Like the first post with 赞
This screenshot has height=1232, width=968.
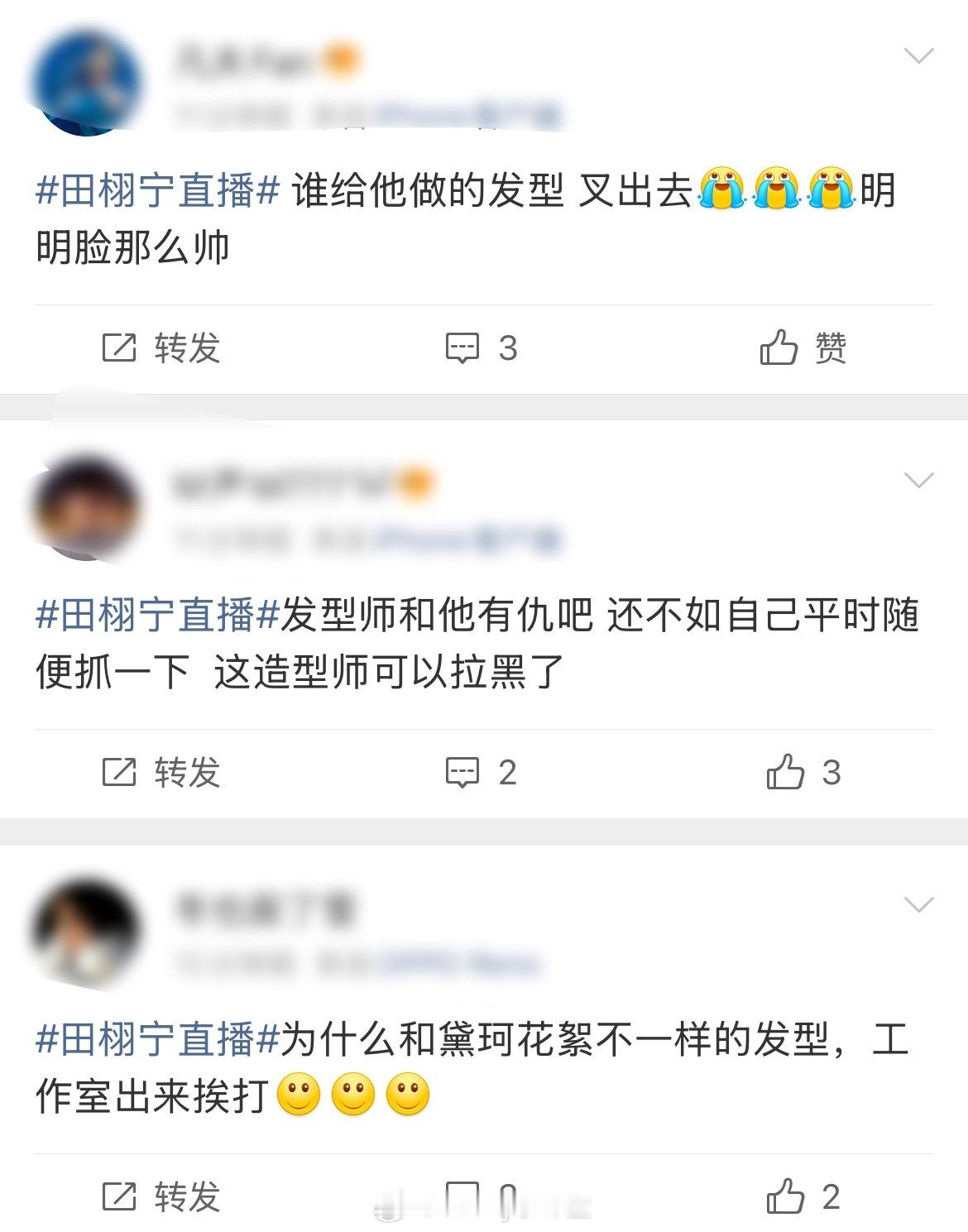pyautogui.click(x=803, y=348)
